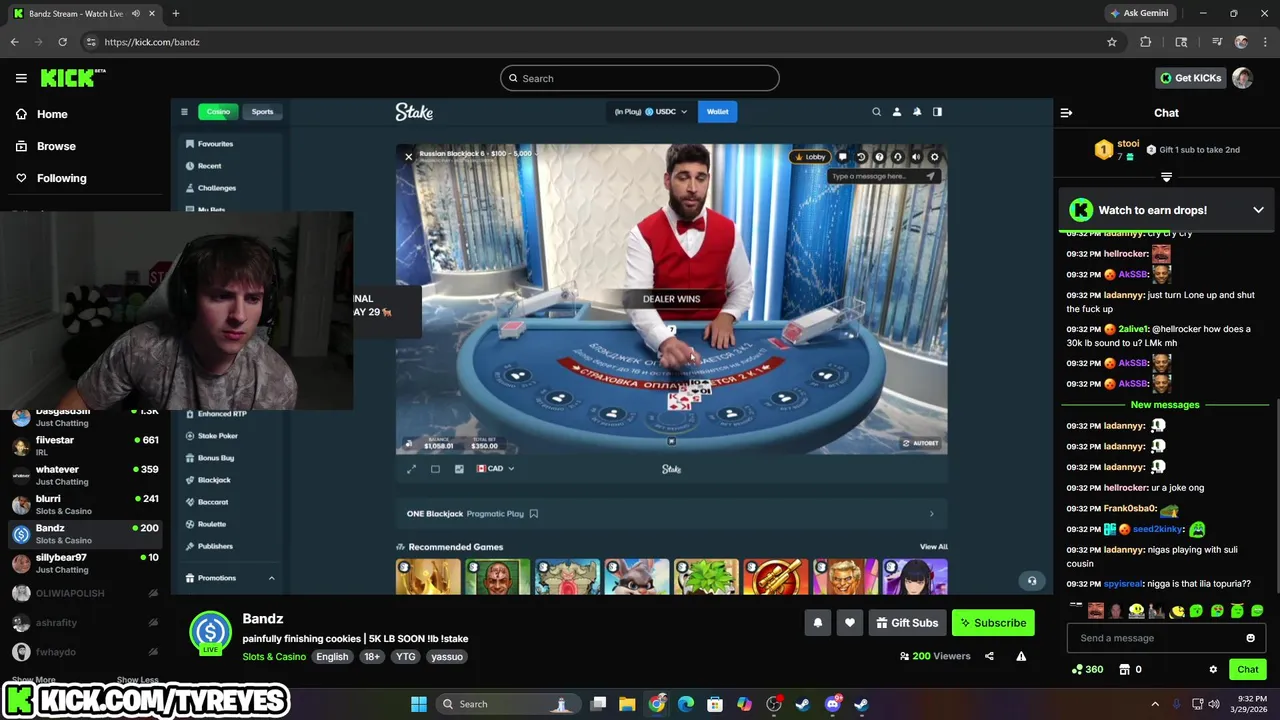Open Discord from Windows taskbar
Viewport: 1280px width, 720px height.
(x=832, y=704)
